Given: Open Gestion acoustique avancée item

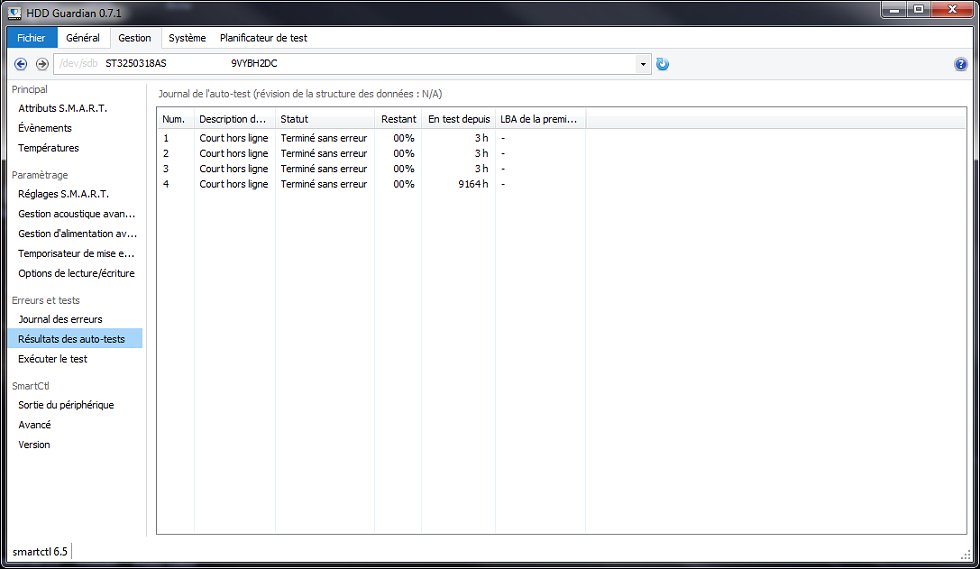Looking at the screenshot, I should [x=76, y=214].
